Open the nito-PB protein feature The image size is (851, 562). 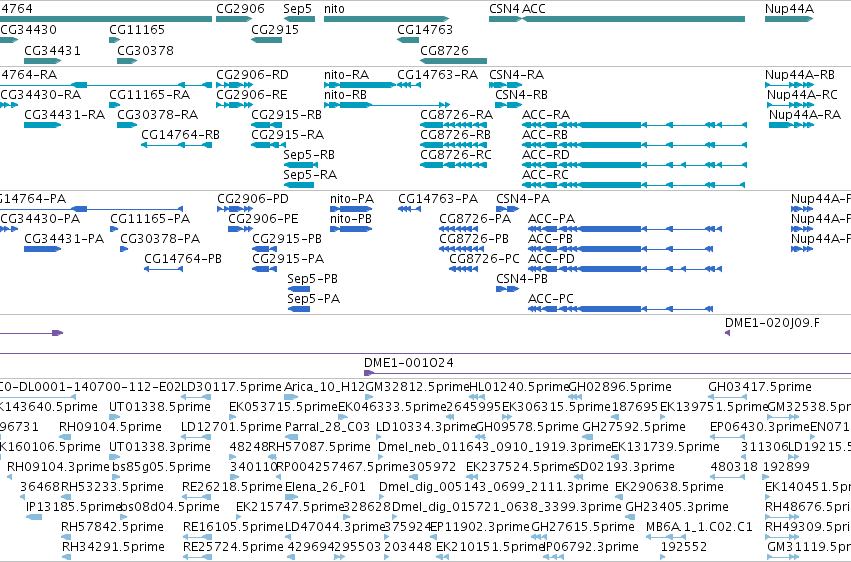pos(351,219)
